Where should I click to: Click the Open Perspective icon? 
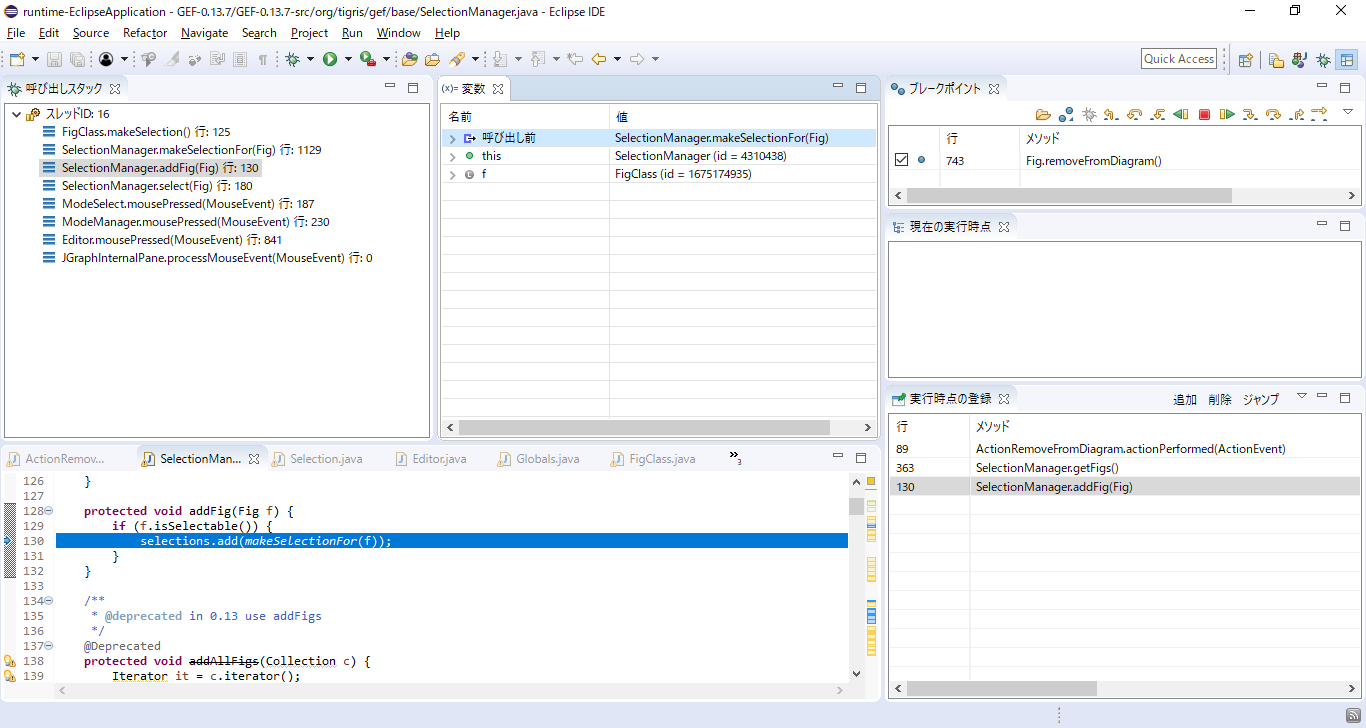click(1246, 60)
